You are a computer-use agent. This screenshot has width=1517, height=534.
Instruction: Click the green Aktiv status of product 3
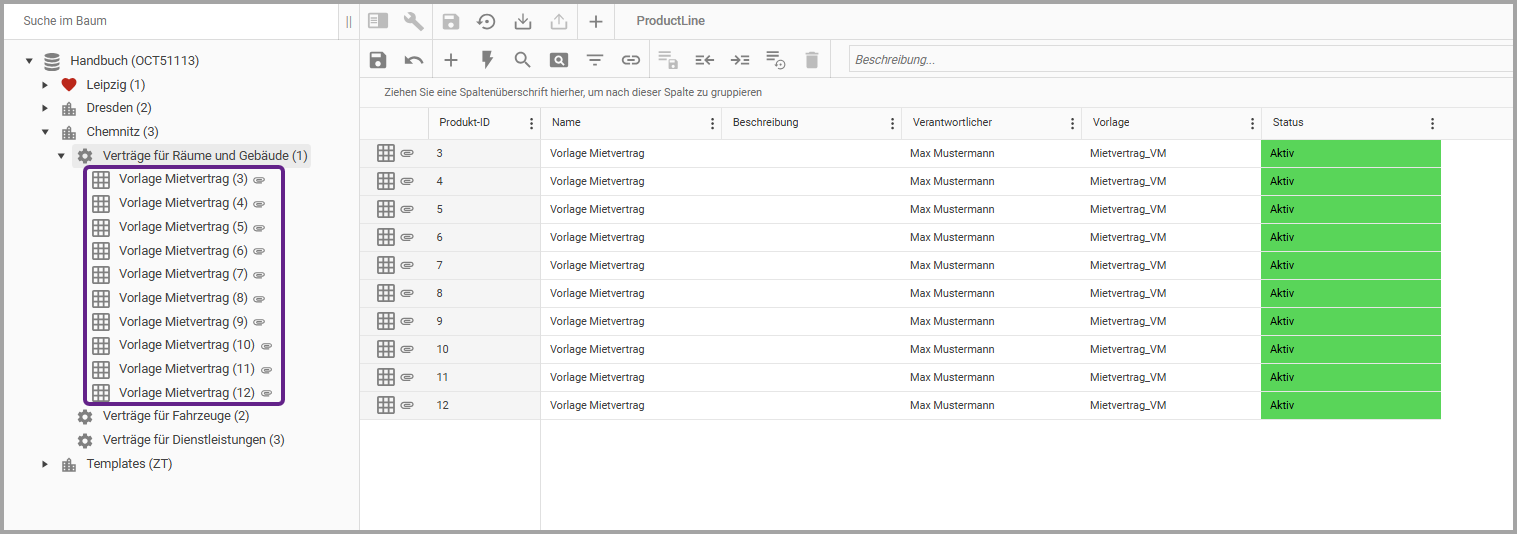1350,153
